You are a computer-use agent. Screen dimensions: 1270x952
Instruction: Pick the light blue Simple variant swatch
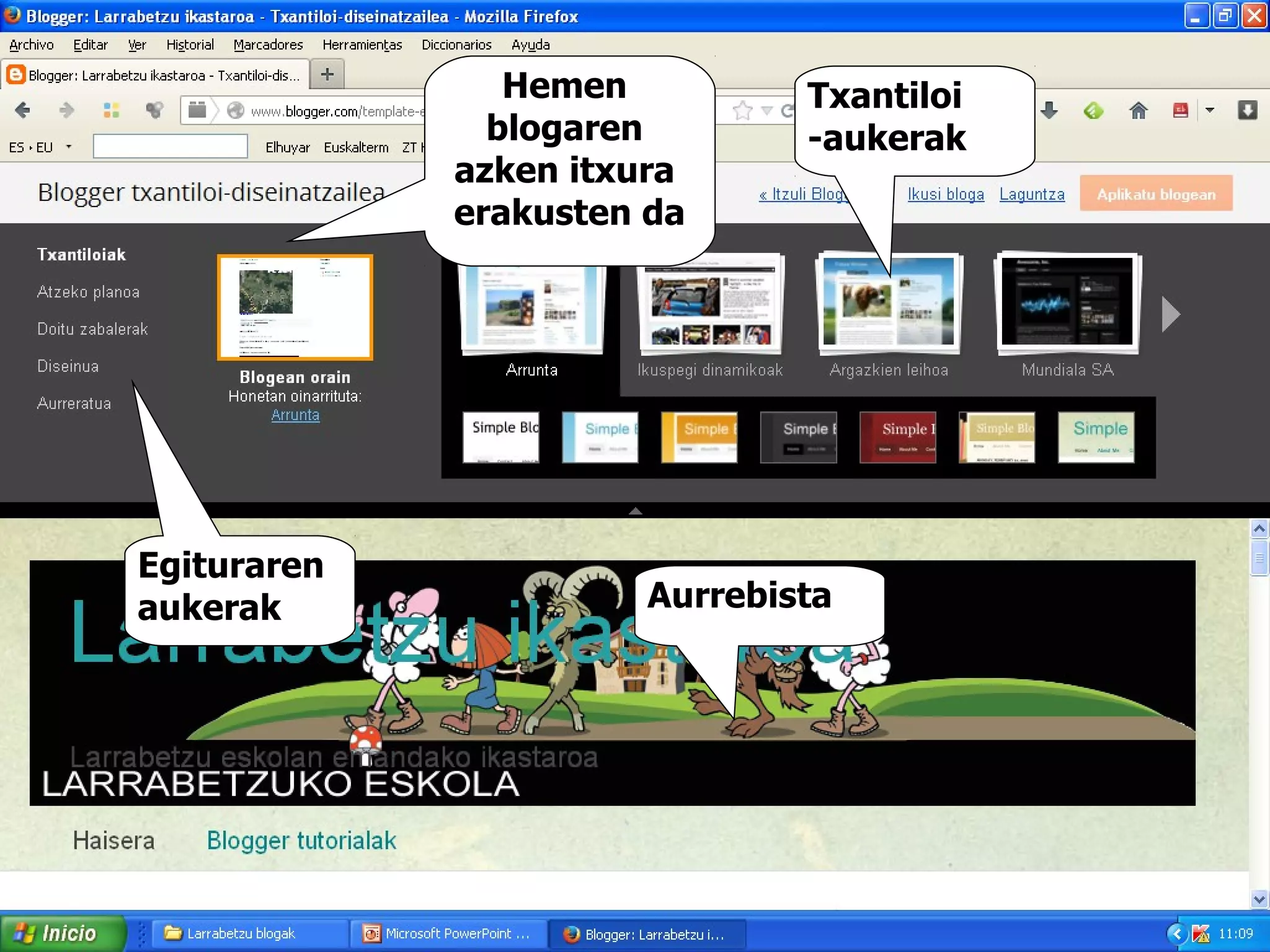pos(600,437)
